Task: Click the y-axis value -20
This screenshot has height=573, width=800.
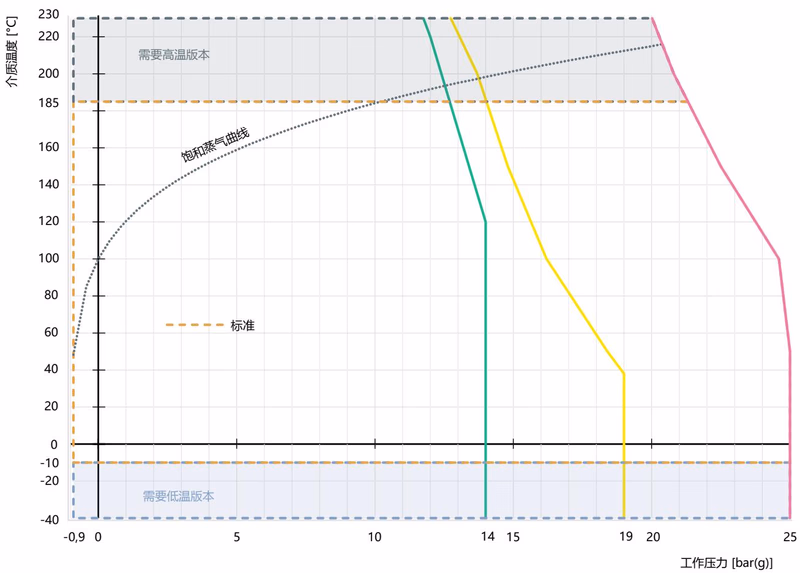Action: (x=49, y=481)
